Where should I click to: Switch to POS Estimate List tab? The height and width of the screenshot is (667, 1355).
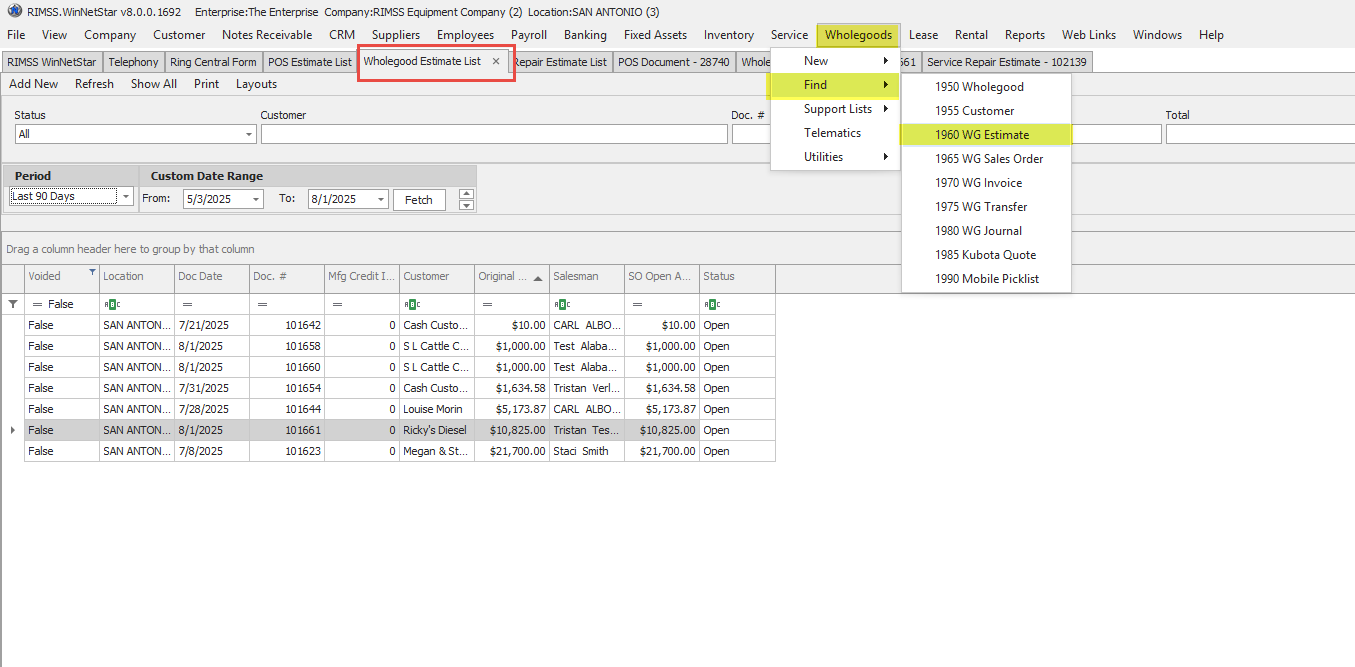tap(310, 62)
